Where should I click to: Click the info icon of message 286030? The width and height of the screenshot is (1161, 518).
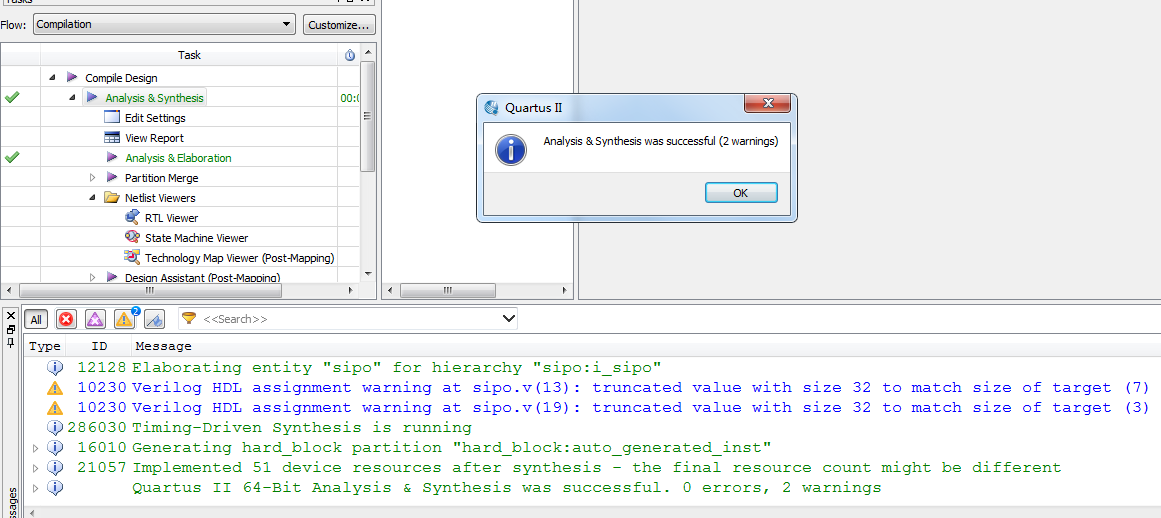tap(55, 427)
